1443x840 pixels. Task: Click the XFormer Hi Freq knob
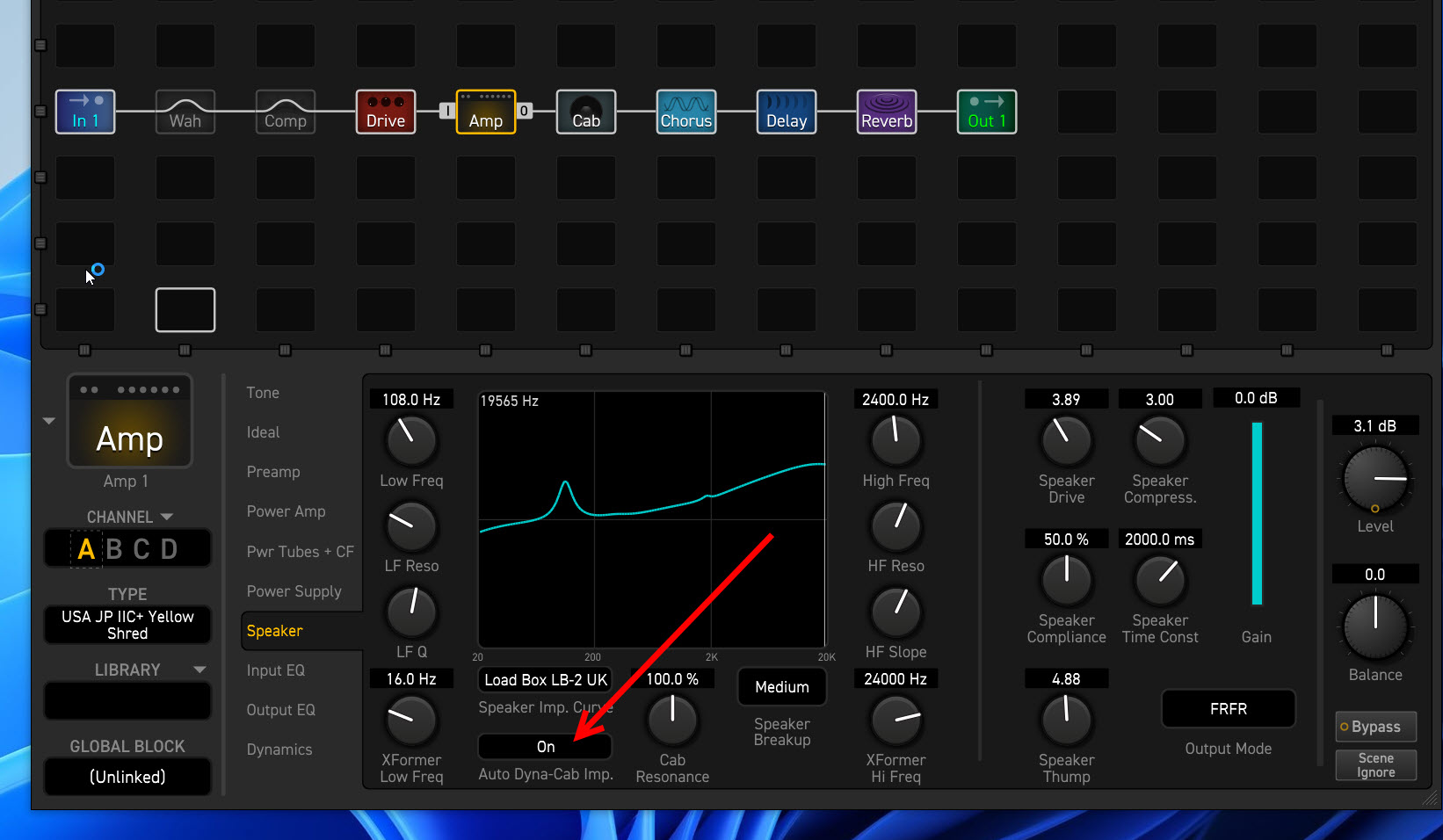click(896, 721)
